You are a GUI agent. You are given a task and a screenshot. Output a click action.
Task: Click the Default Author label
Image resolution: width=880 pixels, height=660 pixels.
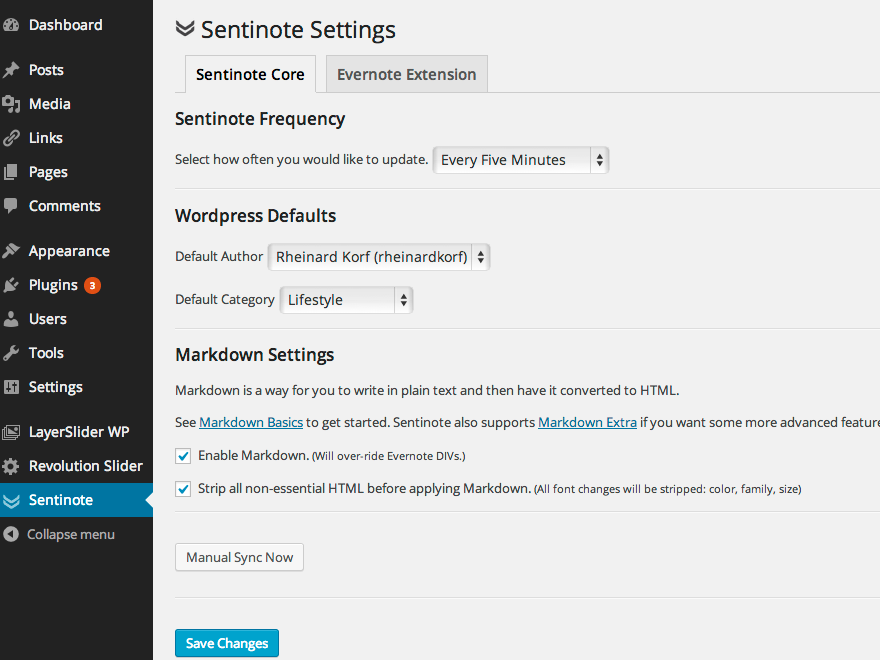point(219,256)
